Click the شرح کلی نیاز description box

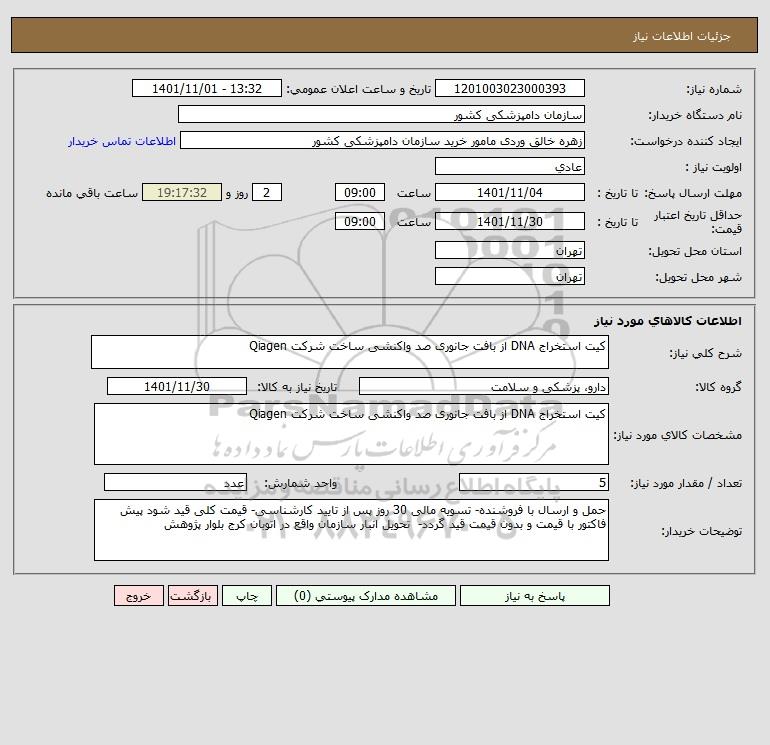point(350,352)
